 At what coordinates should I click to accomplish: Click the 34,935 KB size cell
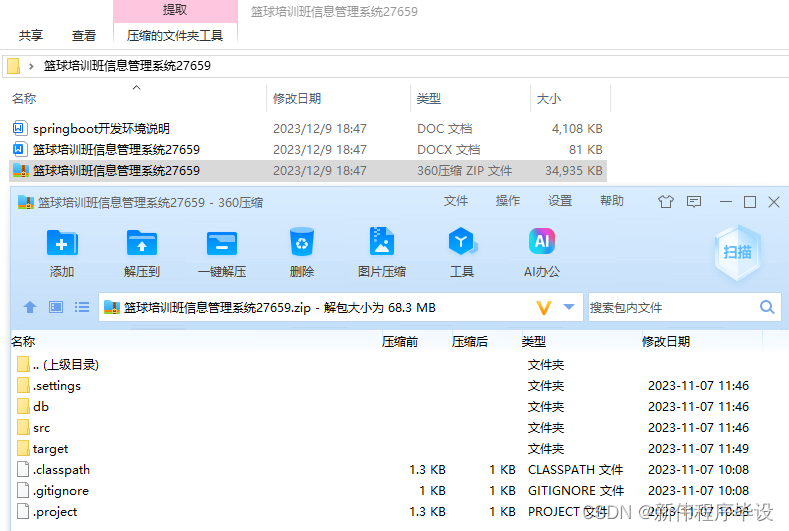pos(574,171)
